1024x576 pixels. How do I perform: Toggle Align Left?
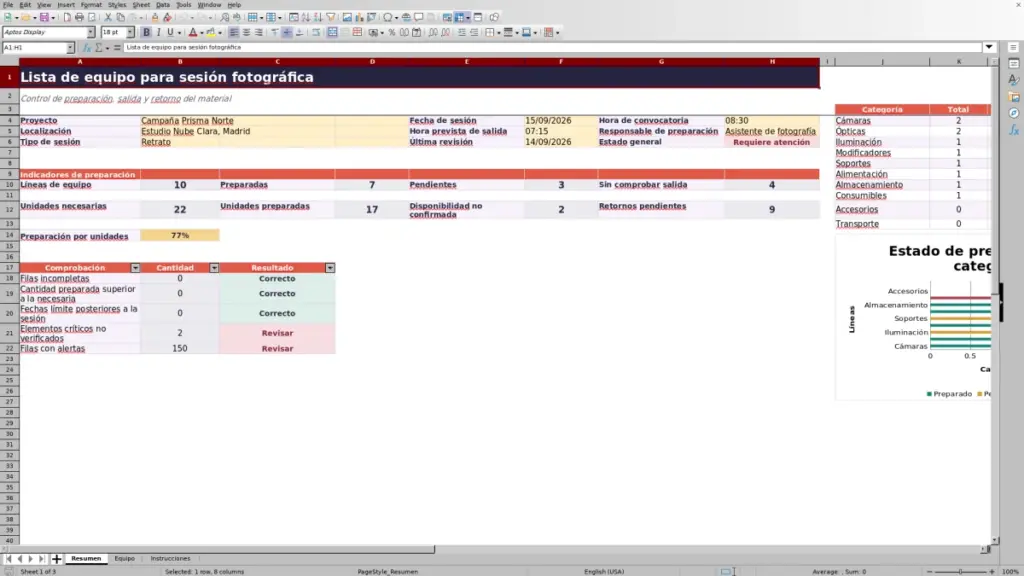234,33
